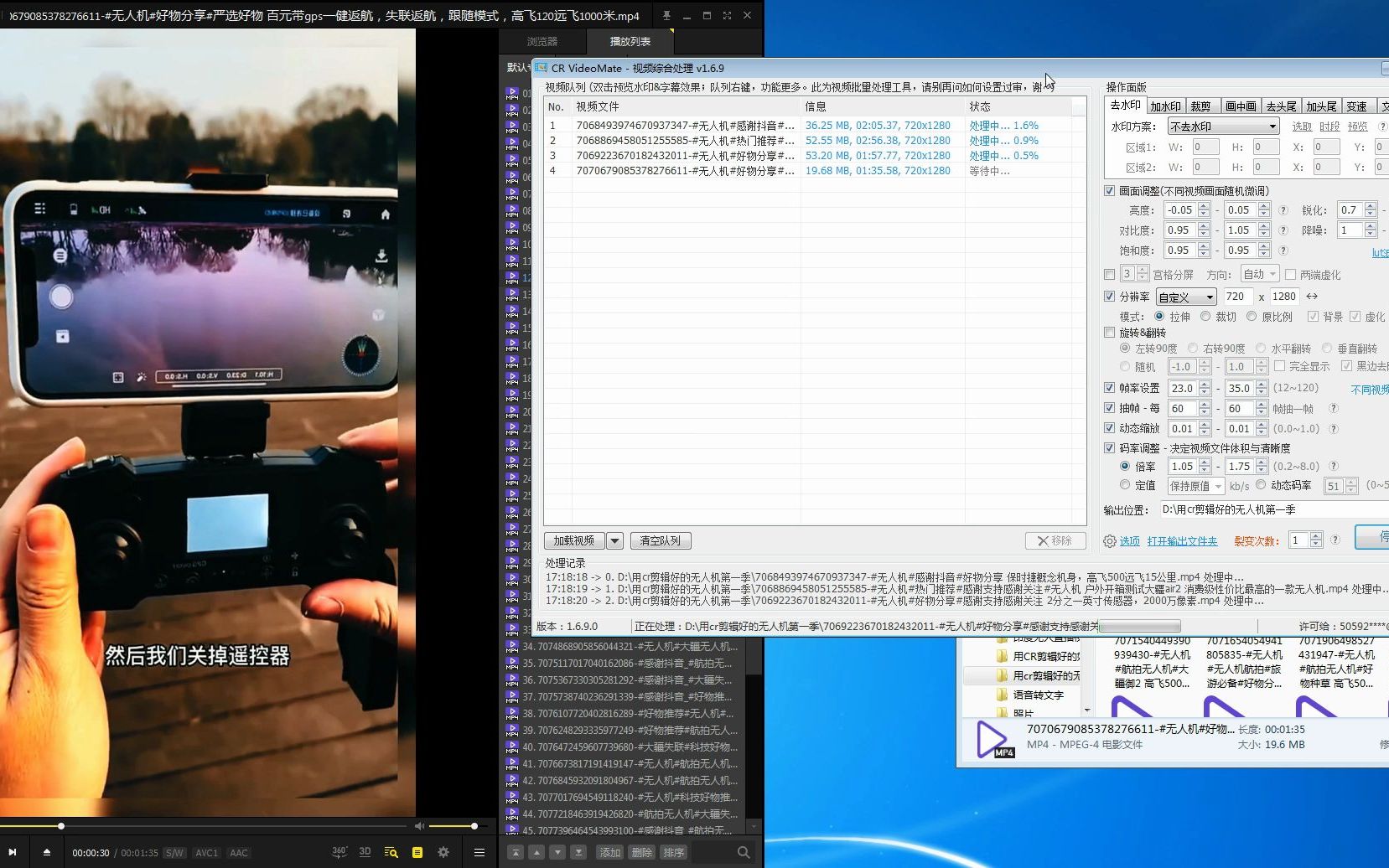Increase 锐化 0.7 spinner
Screen dimensions: 1389x868
click(x=1371, y=206)
